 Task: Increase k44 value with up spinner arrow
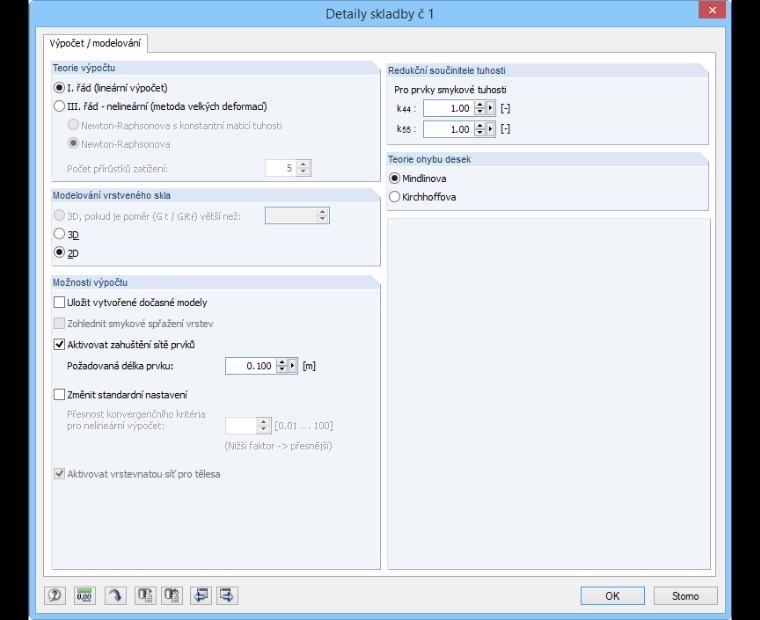[479, 105]
